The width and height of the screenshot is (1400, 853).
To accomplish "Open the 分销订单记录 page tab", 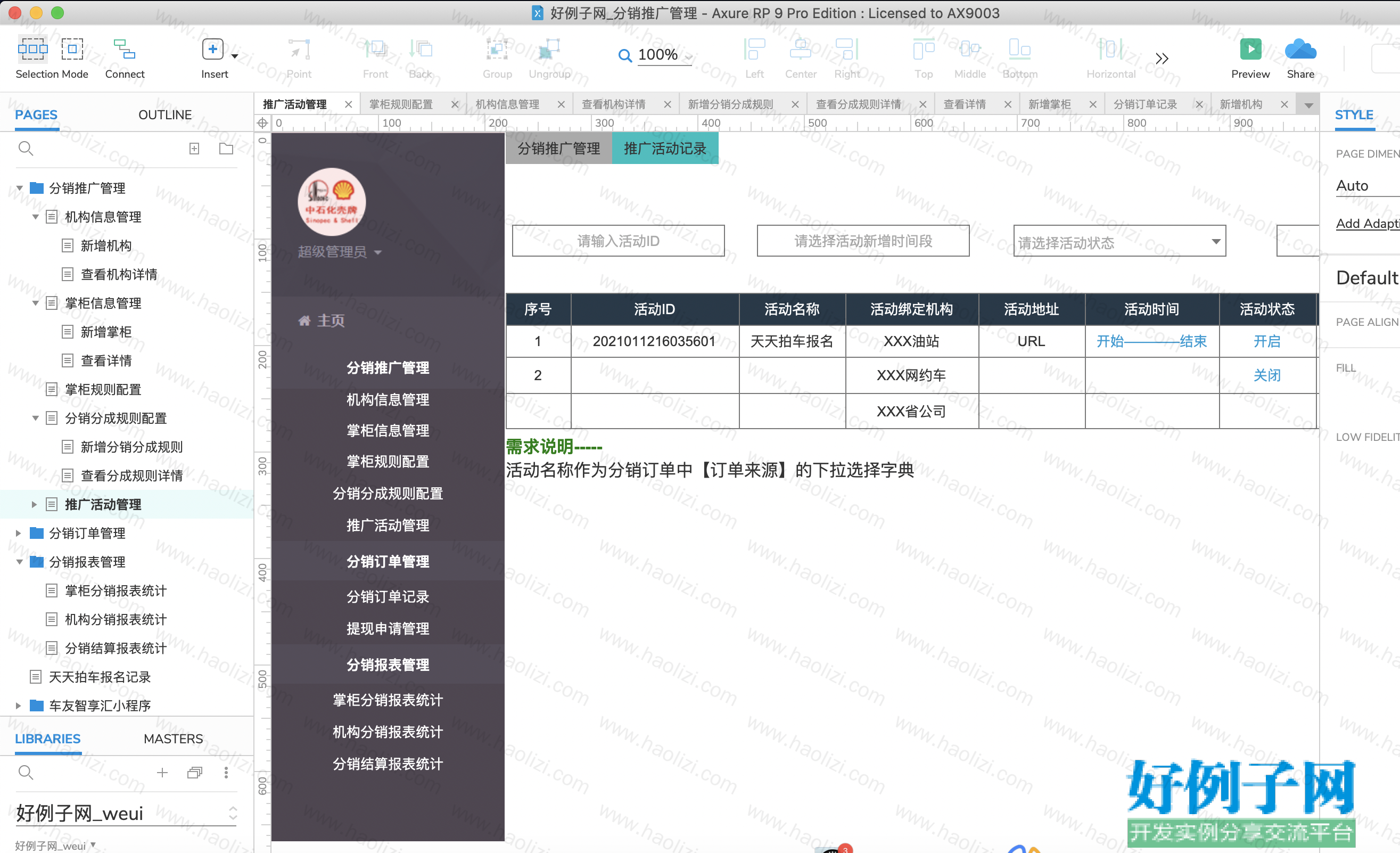I will (x=1145, y=104).
